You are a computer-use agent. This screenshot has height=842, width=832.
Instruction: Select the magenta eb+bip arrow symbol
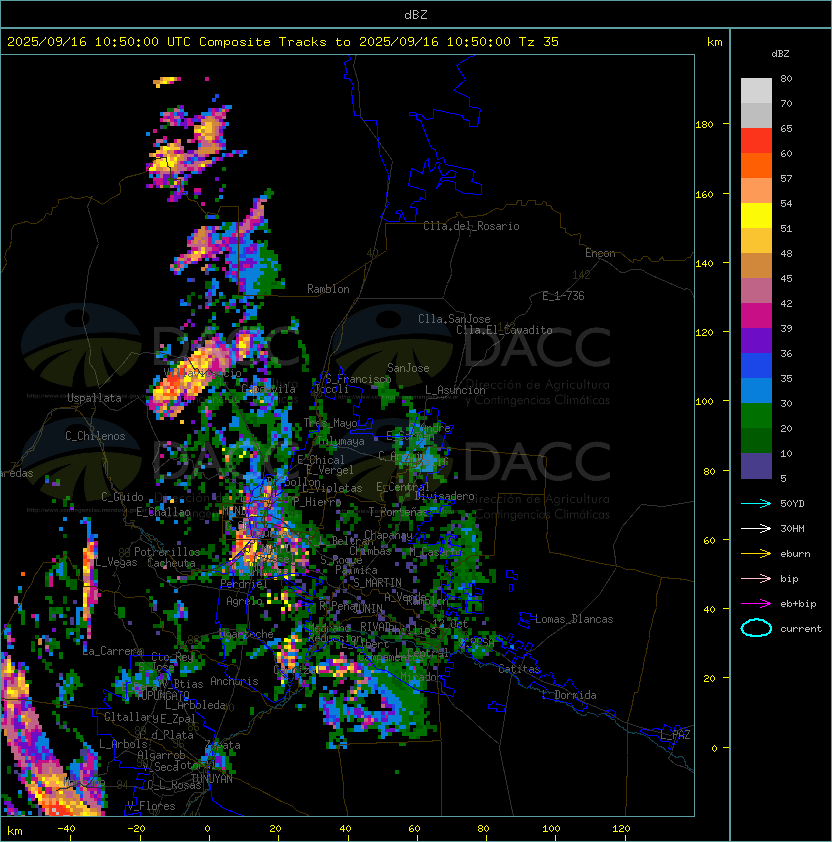(x=756, y=604)
